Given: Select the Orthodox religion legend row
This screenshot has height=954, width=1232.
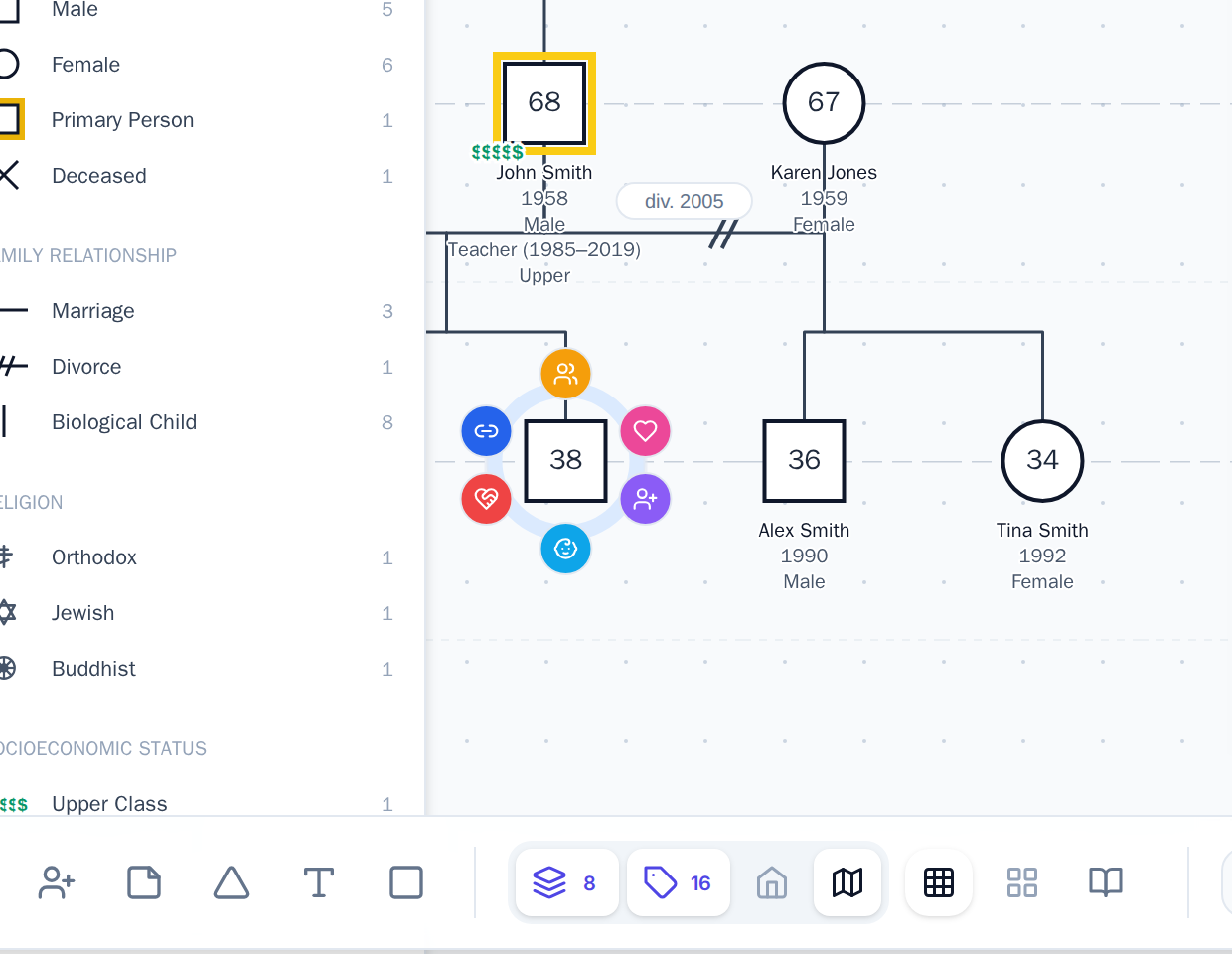Looking at the screenshot, I should click(x=197, y=557).
